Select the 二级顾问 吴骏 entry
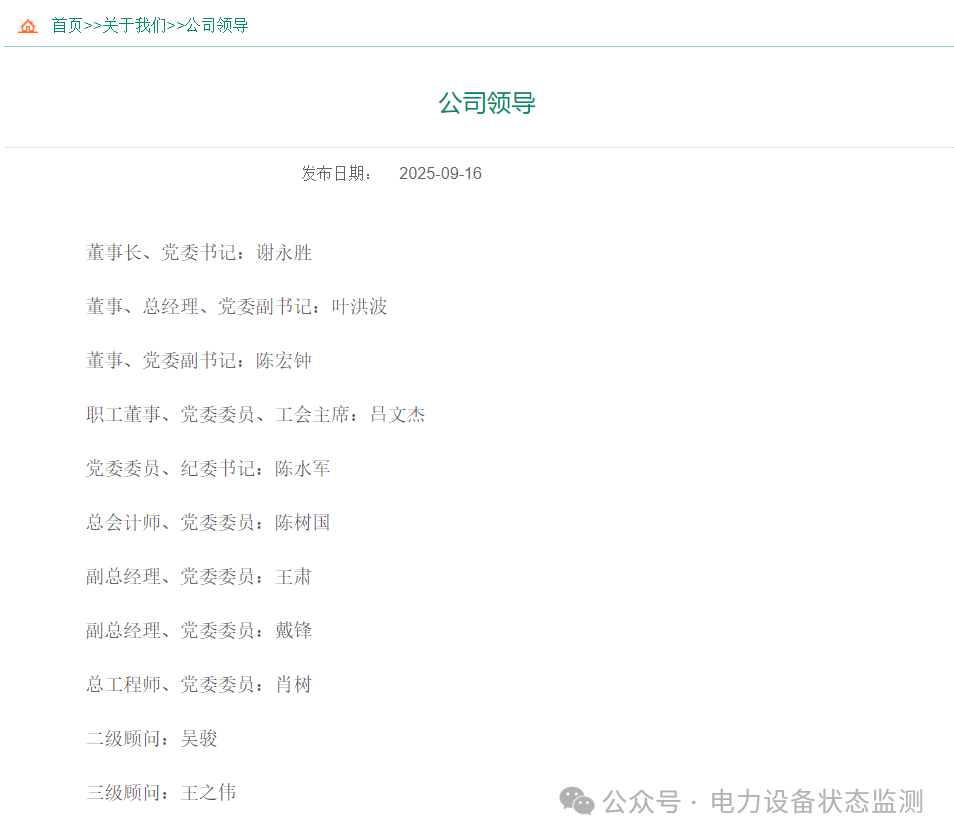This screenshot has height=840, width=954. (x=152, y=739)
